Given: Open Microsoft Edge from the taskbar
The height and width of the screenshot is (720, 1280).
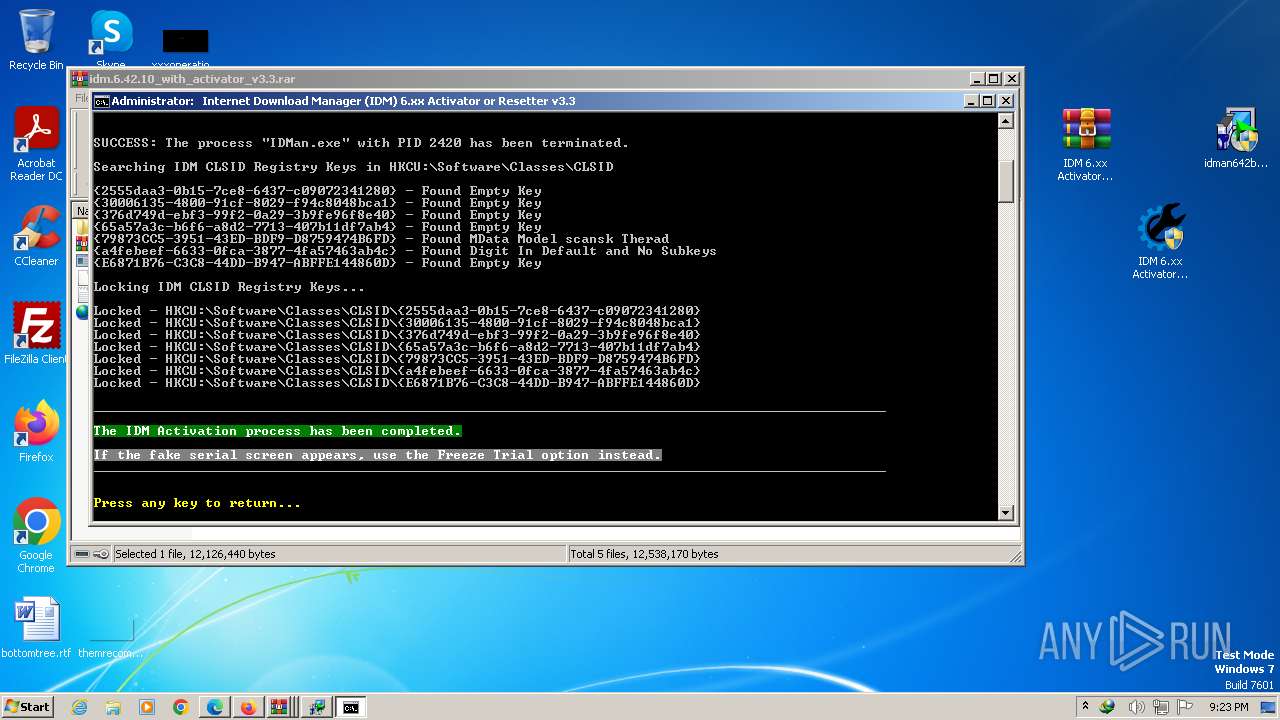Looking at the screenshot, I should point(215,707).
